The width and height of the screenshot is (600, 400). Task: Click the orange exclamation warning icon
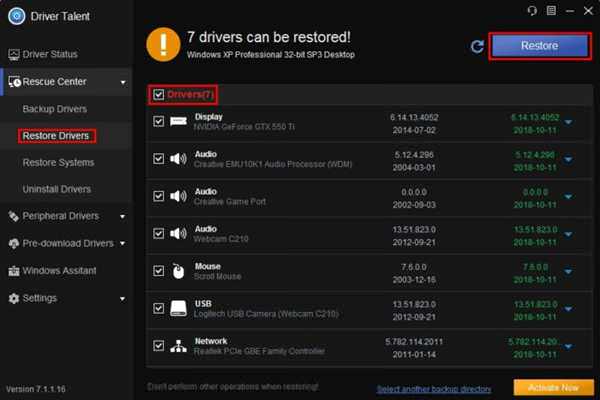[163, 44]
